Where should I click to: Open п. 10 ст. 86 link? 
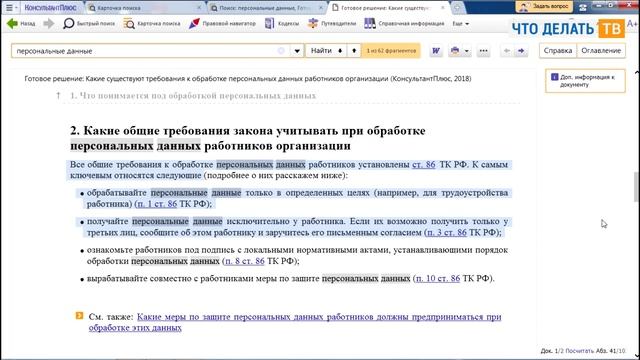(x=438, y=278)
